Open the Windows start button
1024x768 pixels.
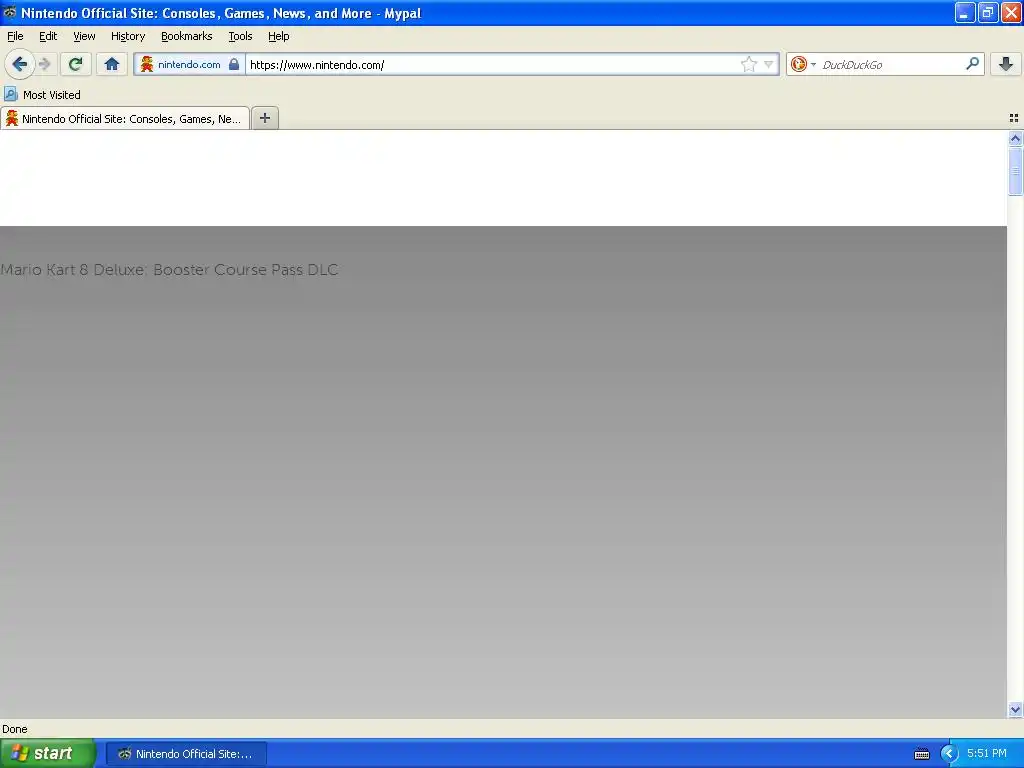click(x=48, y=753)
